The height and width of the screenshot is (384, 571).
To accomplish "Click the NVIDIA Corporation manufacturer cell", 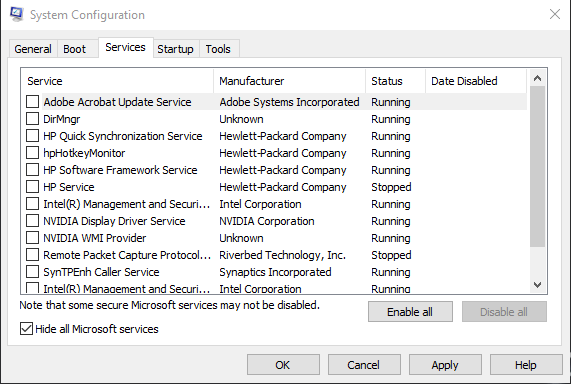I will [267, 221].
